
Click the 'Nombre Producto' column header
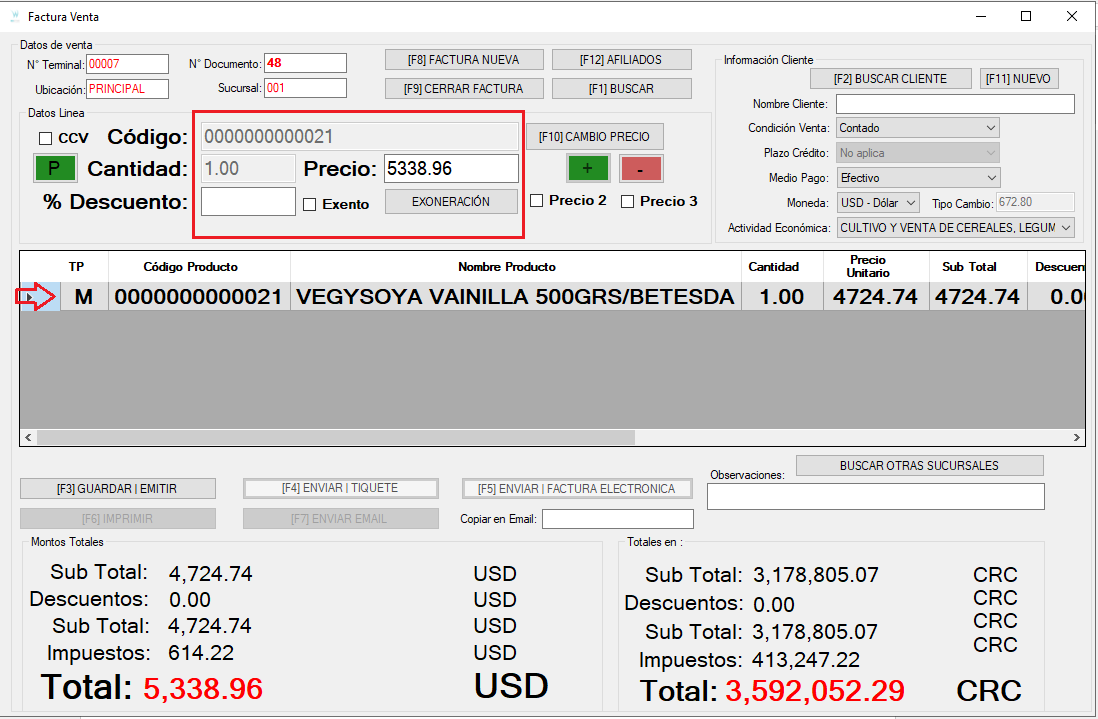515,267
